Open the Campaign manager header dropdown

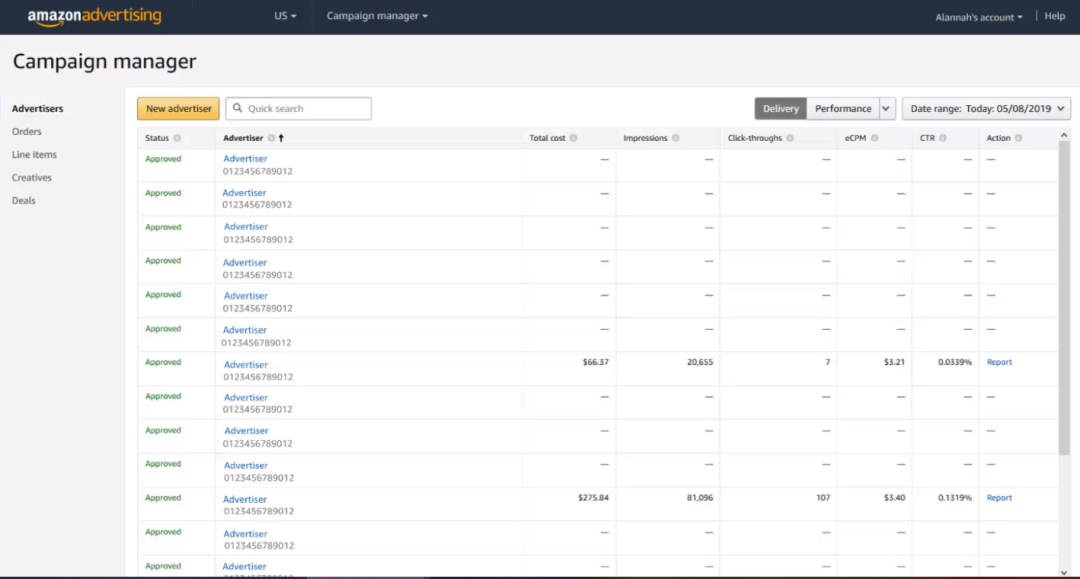tap(377, 16)
